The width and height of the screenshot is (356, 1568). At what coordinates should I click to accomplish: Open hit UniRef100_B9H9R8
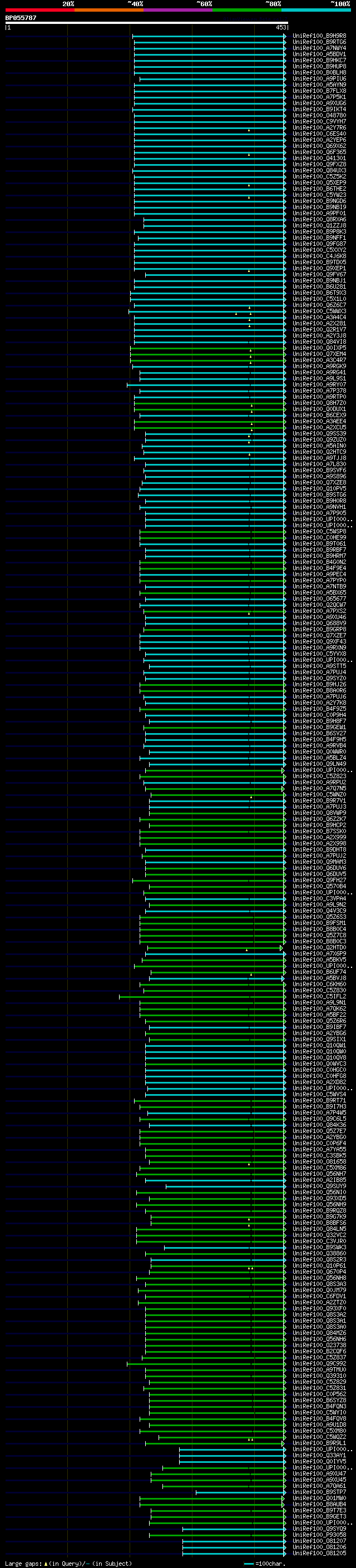(x=319, y=36)
